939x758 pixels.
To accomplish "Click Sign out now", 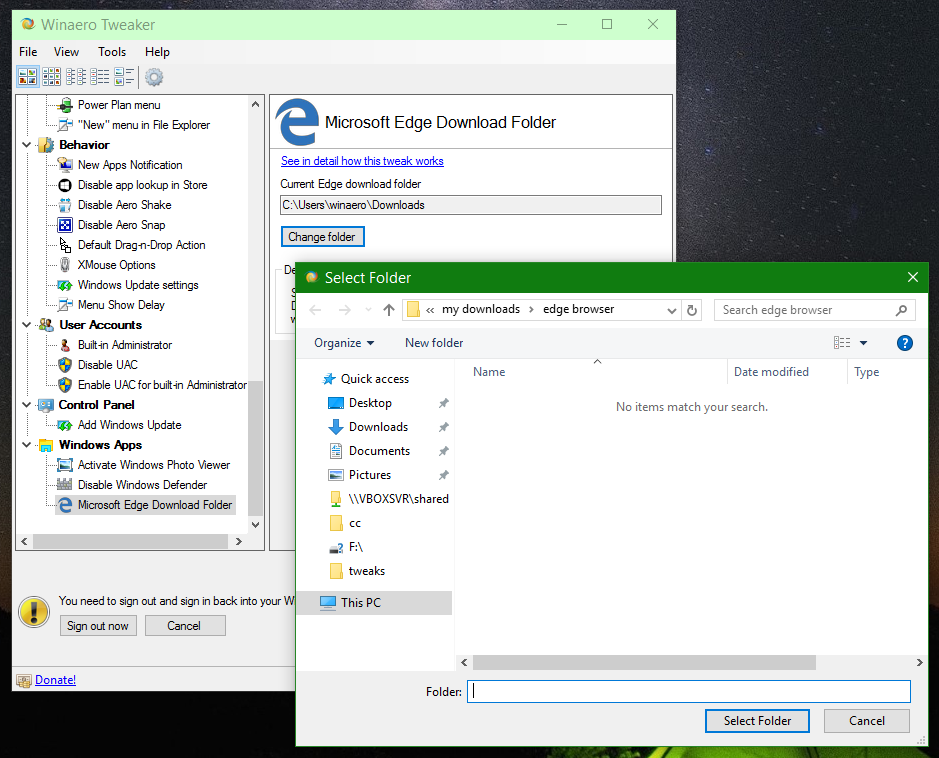I will click(x=97, y=625).
